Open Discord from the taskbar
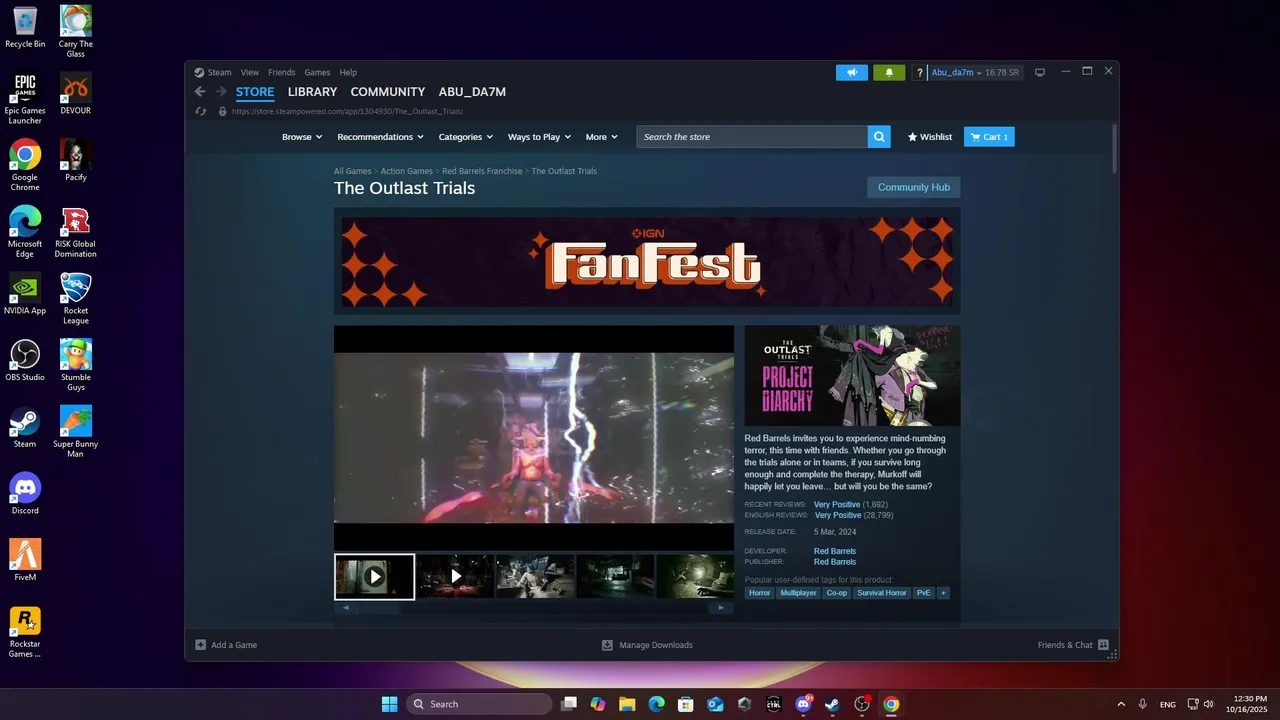The width and height of the screenshot is (1280, 720). [x=803, y=704]
